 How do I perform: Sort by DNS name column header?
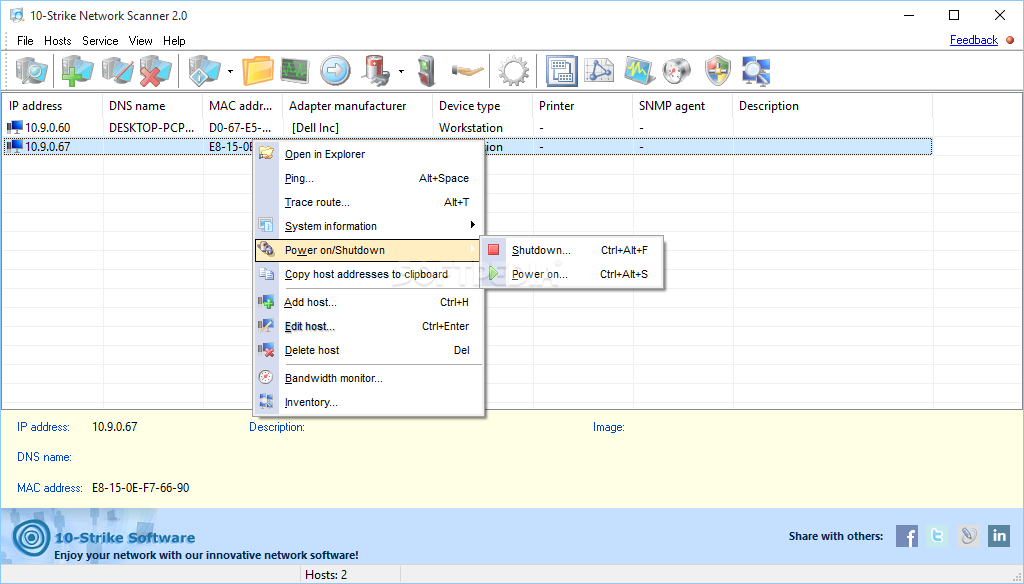click(x=153, y=106)
